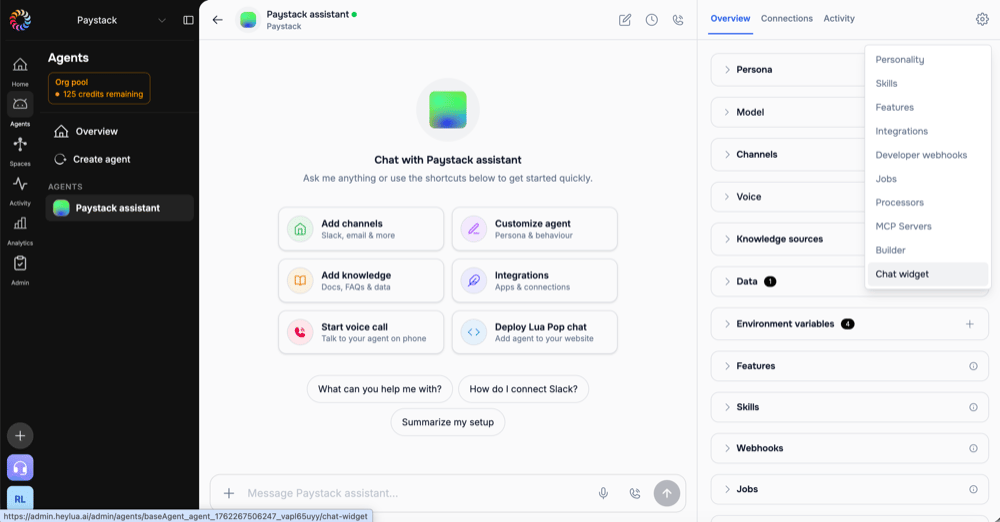This screenshot has width=1000, height=522.
Task: Click the Deploy Lua Pop chat card
Action: pyautogui.click(x=534, y=332)
